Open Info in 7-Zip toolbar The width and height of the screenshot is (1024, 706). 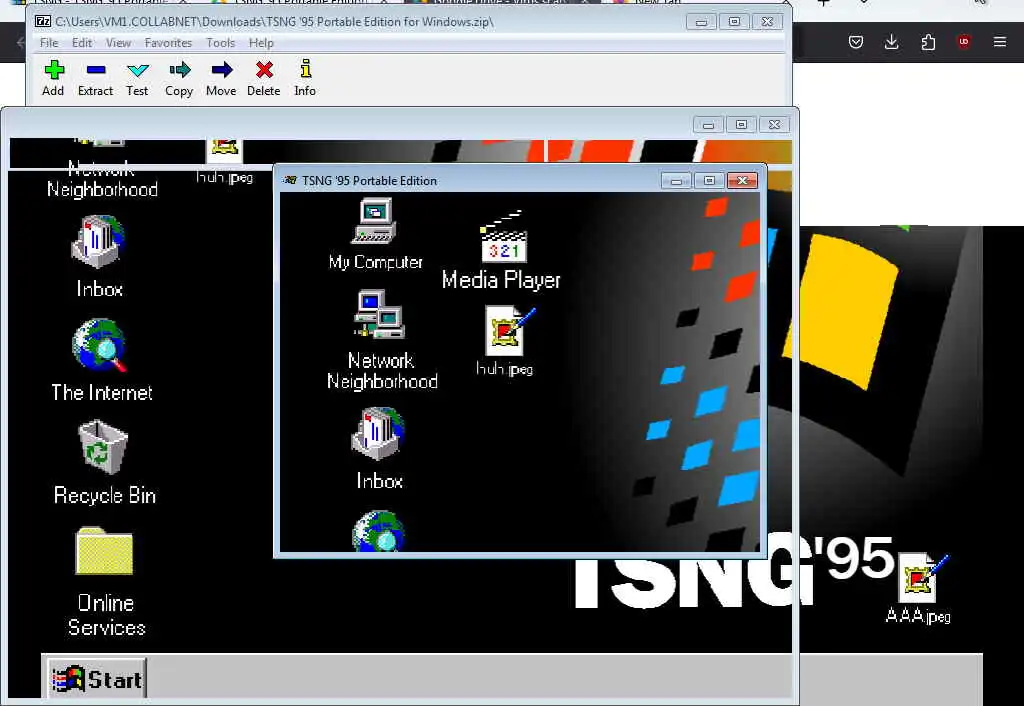[x=305, y=78]
